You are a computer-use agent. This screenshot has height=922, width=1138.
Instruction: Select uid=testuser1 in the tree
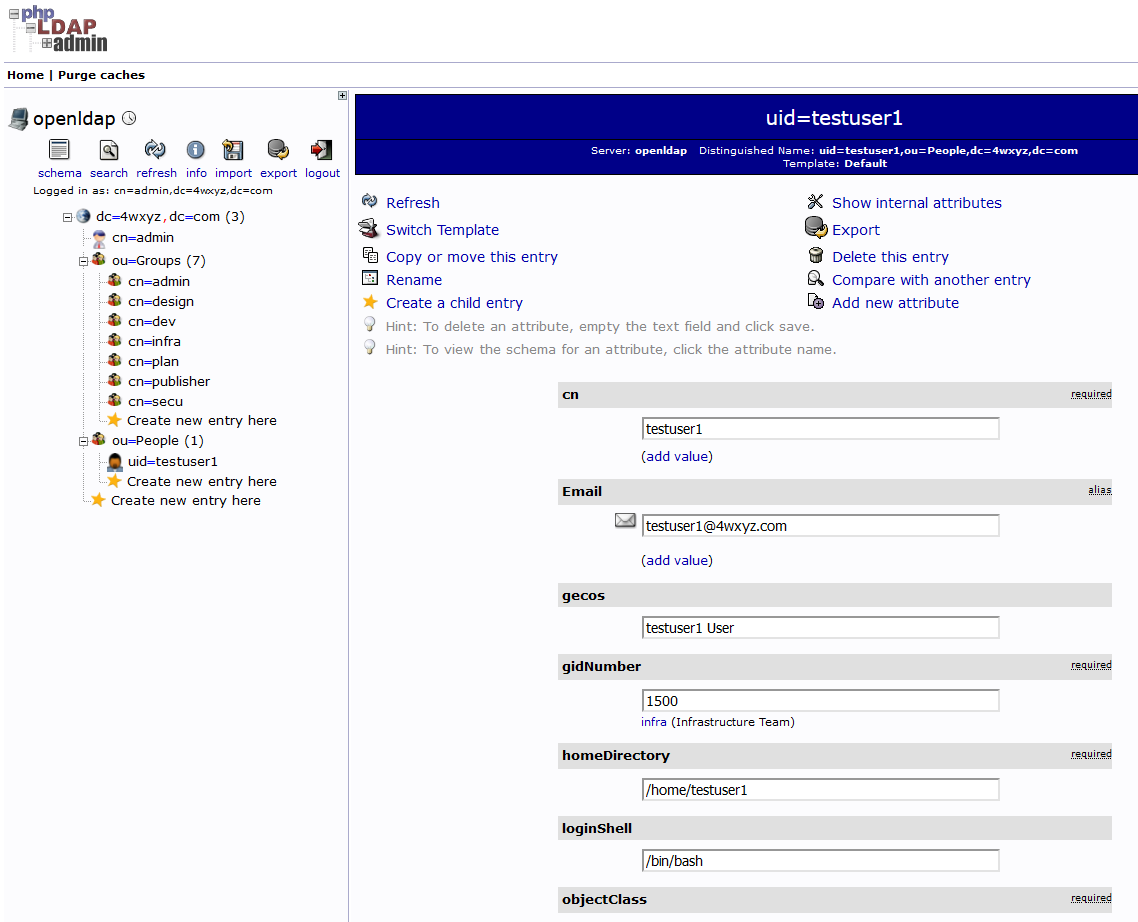(x=173, y=462)
